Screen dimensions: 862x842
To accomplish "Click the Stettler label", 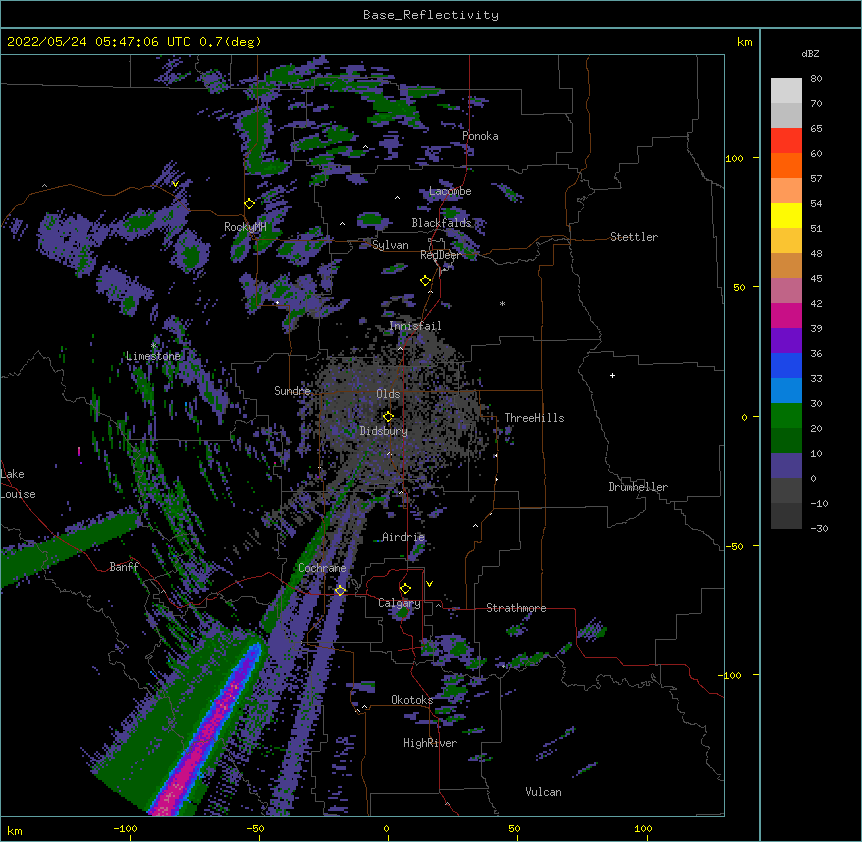I will [x=634, y=237].
